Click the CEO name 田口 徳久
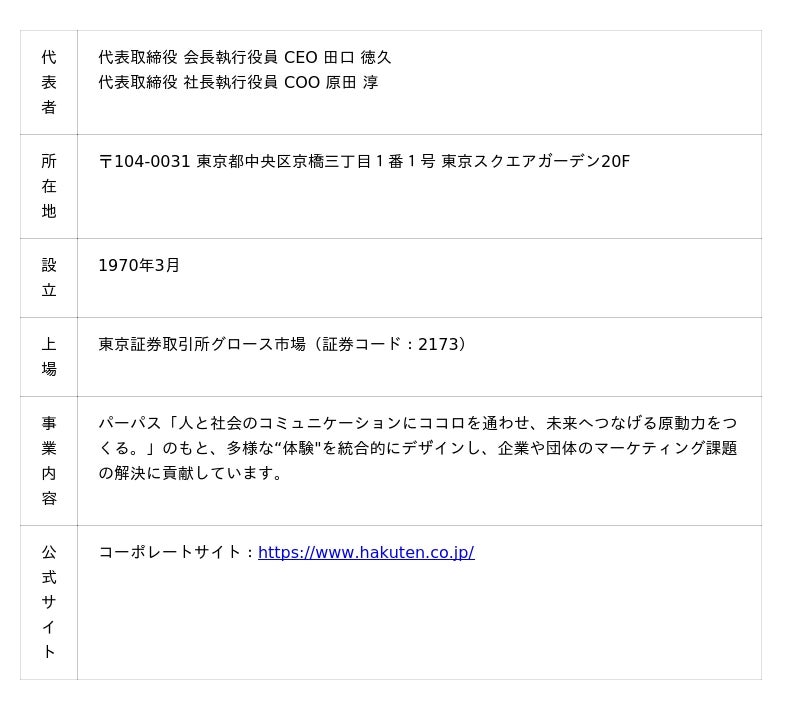Viewport: 800px width, 710px height. point(357,57)
